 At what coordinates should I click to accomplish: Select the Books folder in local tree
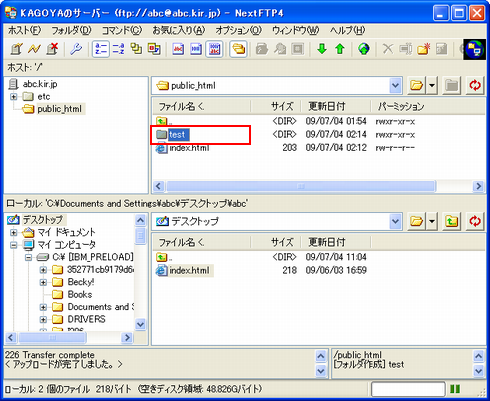tap(80, 295)
